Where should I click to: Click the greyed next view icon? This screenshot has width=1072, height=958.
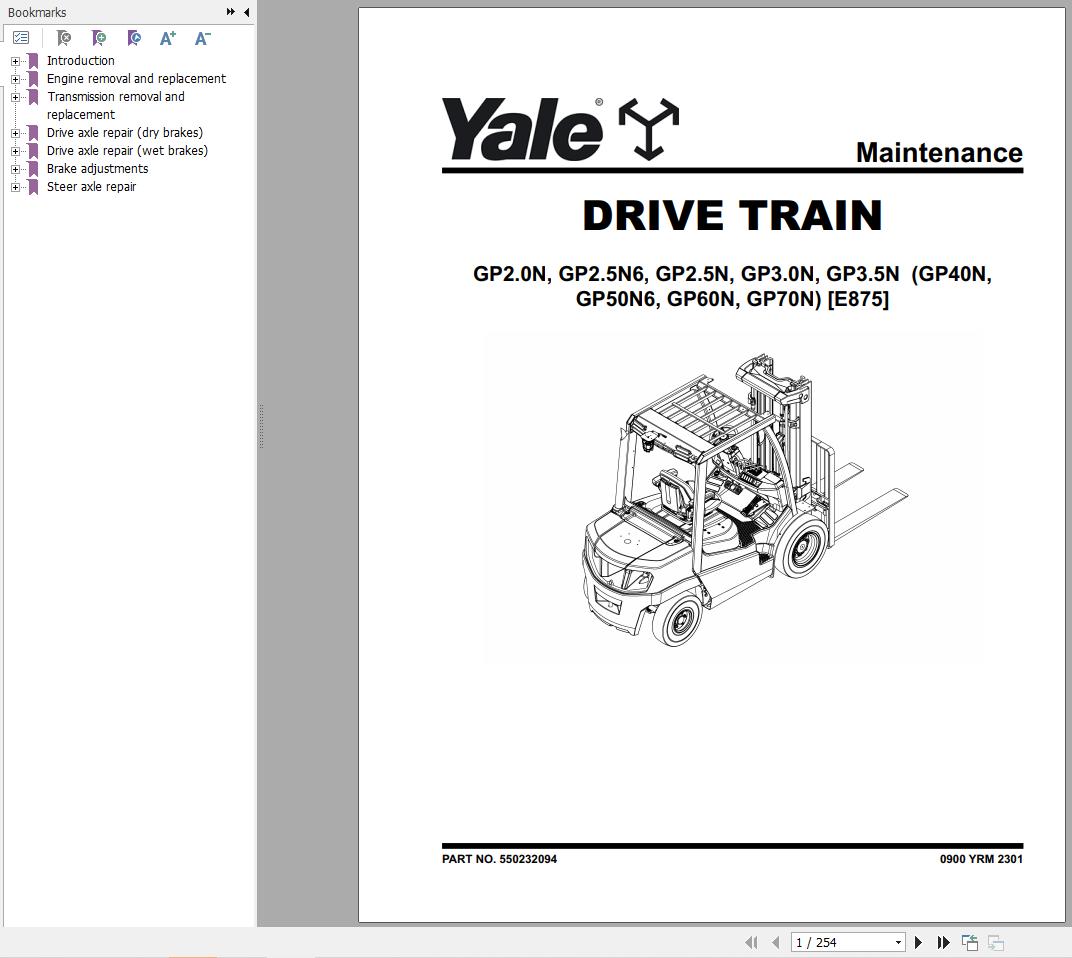996,943
